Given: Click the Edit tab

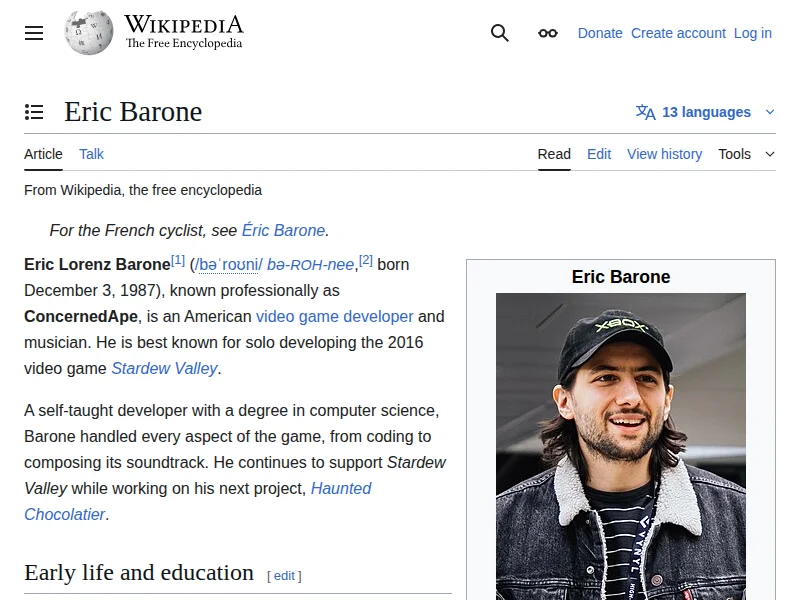Looking at the screenshot, I should coord(599,154).
